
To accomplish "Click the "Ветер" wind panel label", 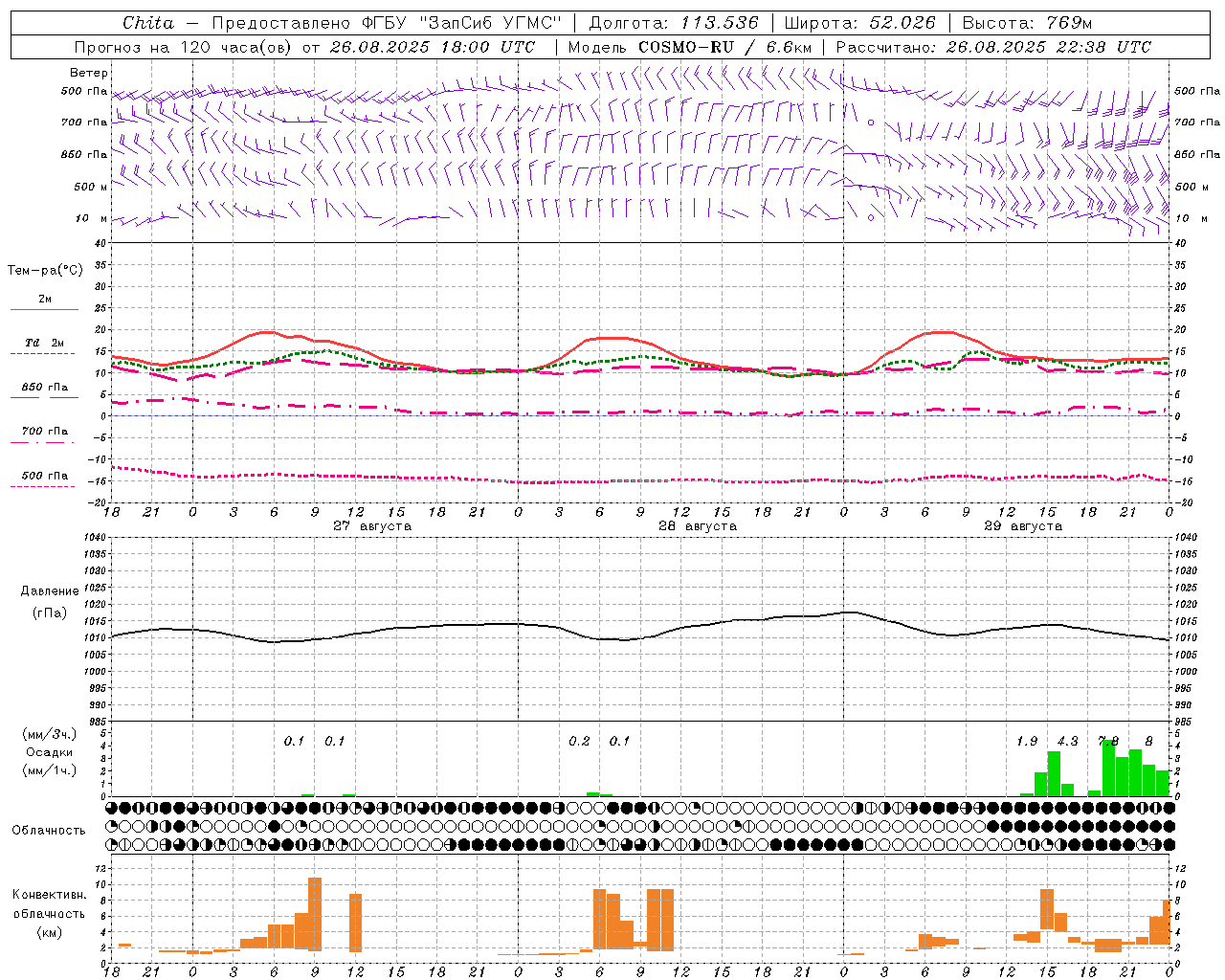I will pyautogui.click(x=89, y=73).
